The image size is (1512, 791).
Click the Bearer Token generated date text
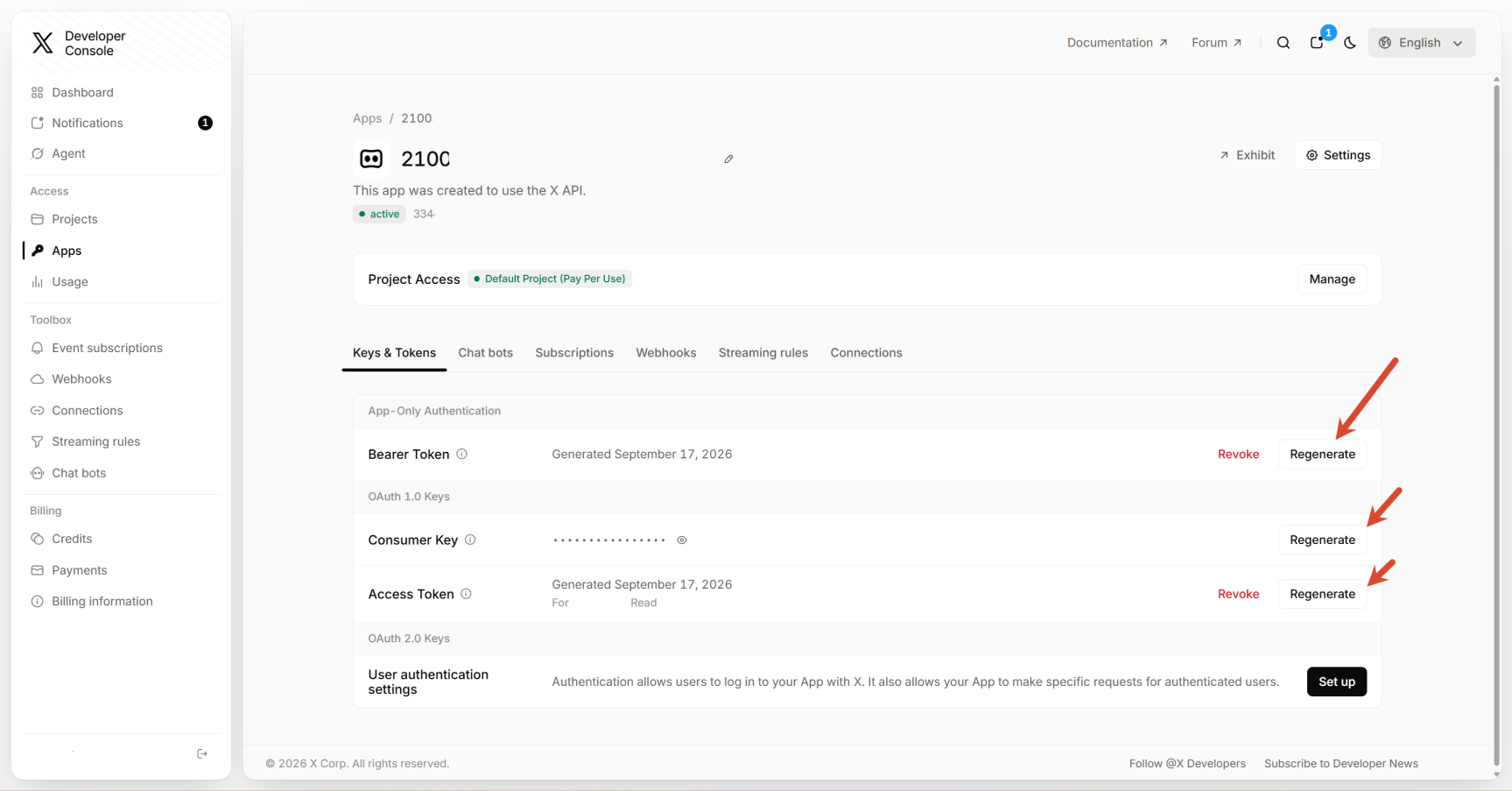(642, 455)
